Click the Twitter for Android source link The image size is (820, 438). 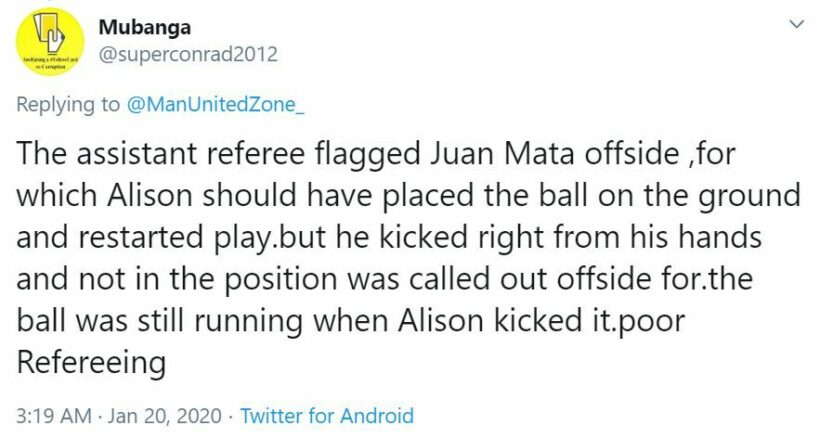click(x=327, y=415)
